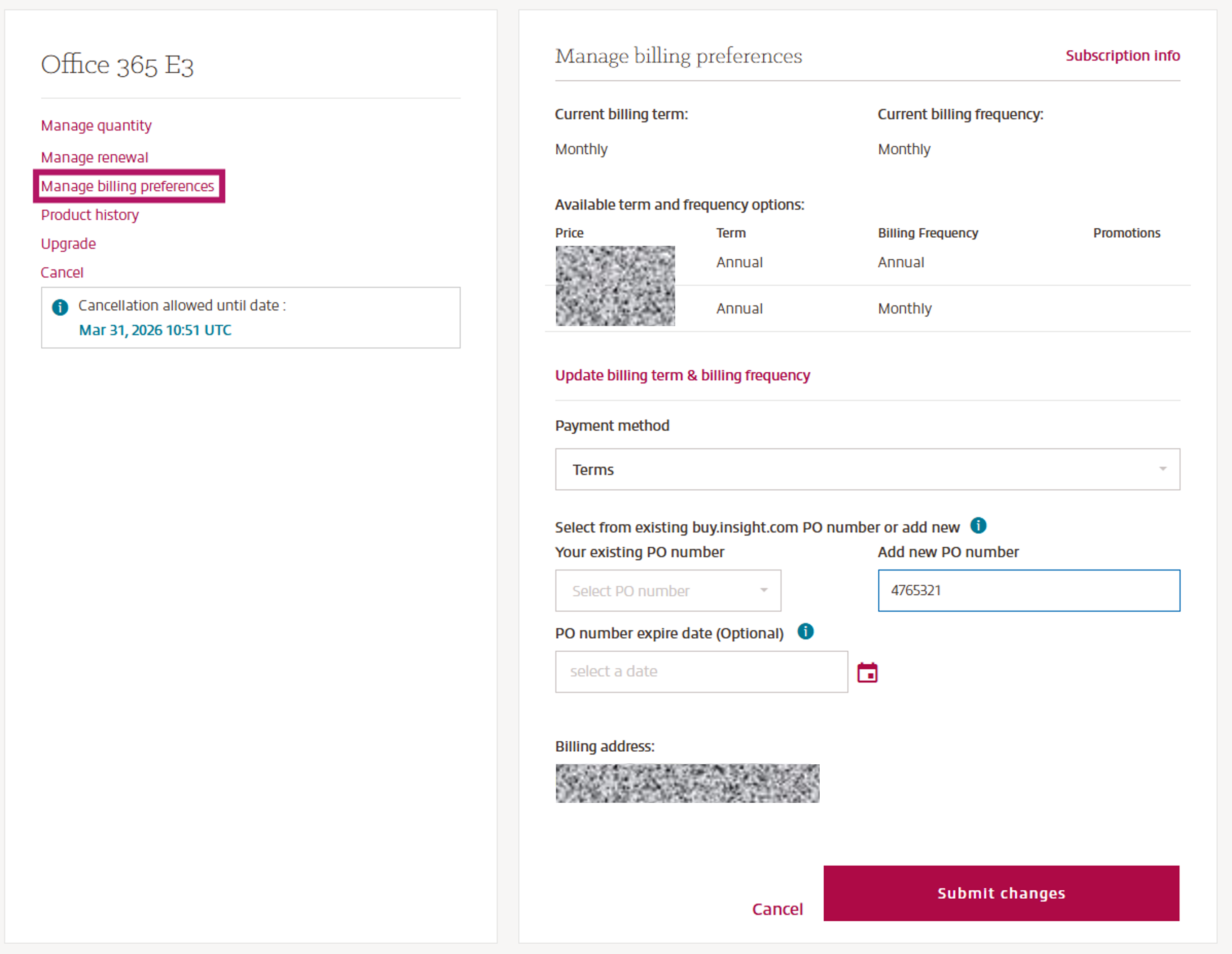Open the Payment method Terms dropdown

point(867,469)
